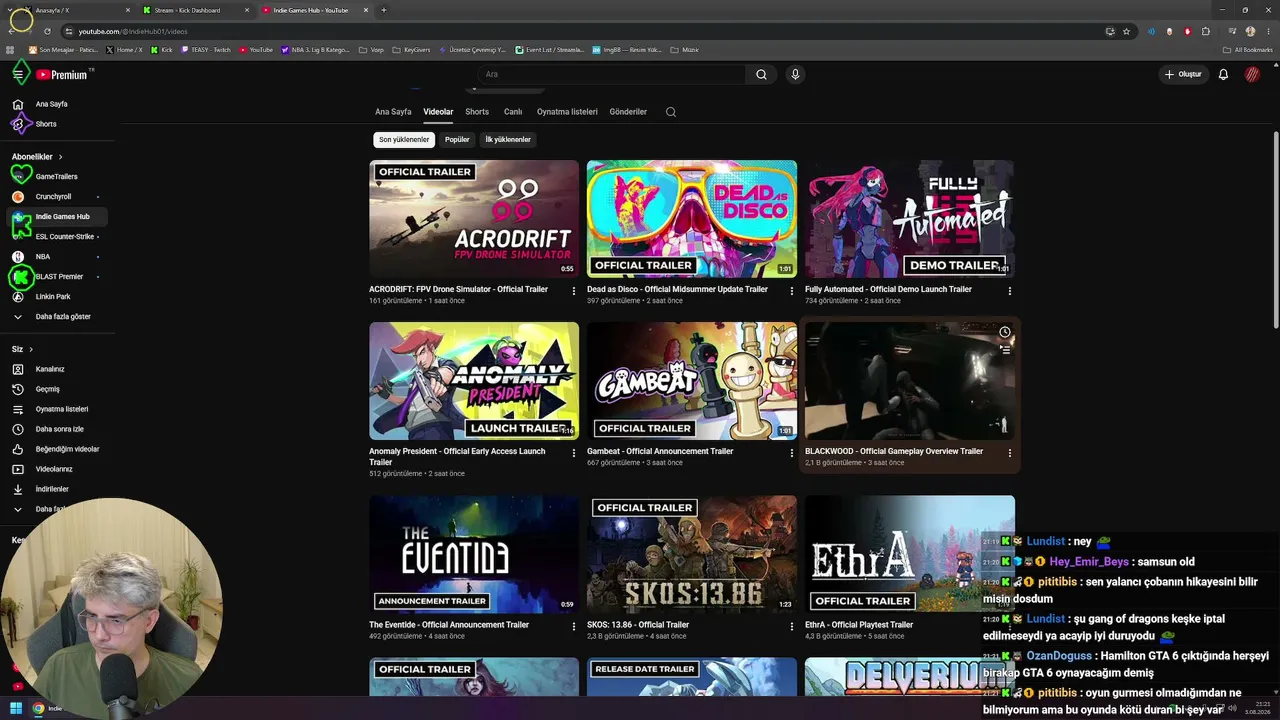Switch to the Gönderiler channel tab
The height and width of the screenshot is (720, 1280).
pos(628,112)
